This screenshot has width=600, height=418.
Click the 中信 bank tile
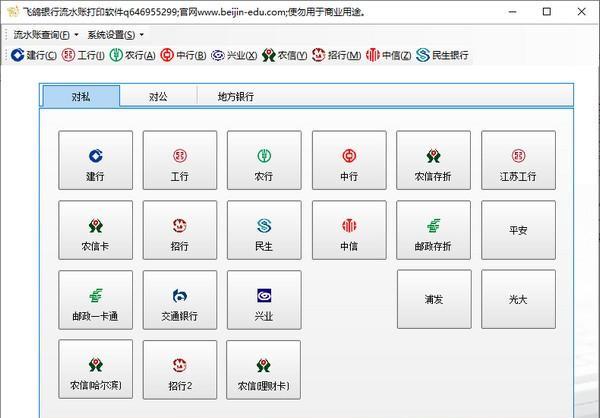click(349, 230)
